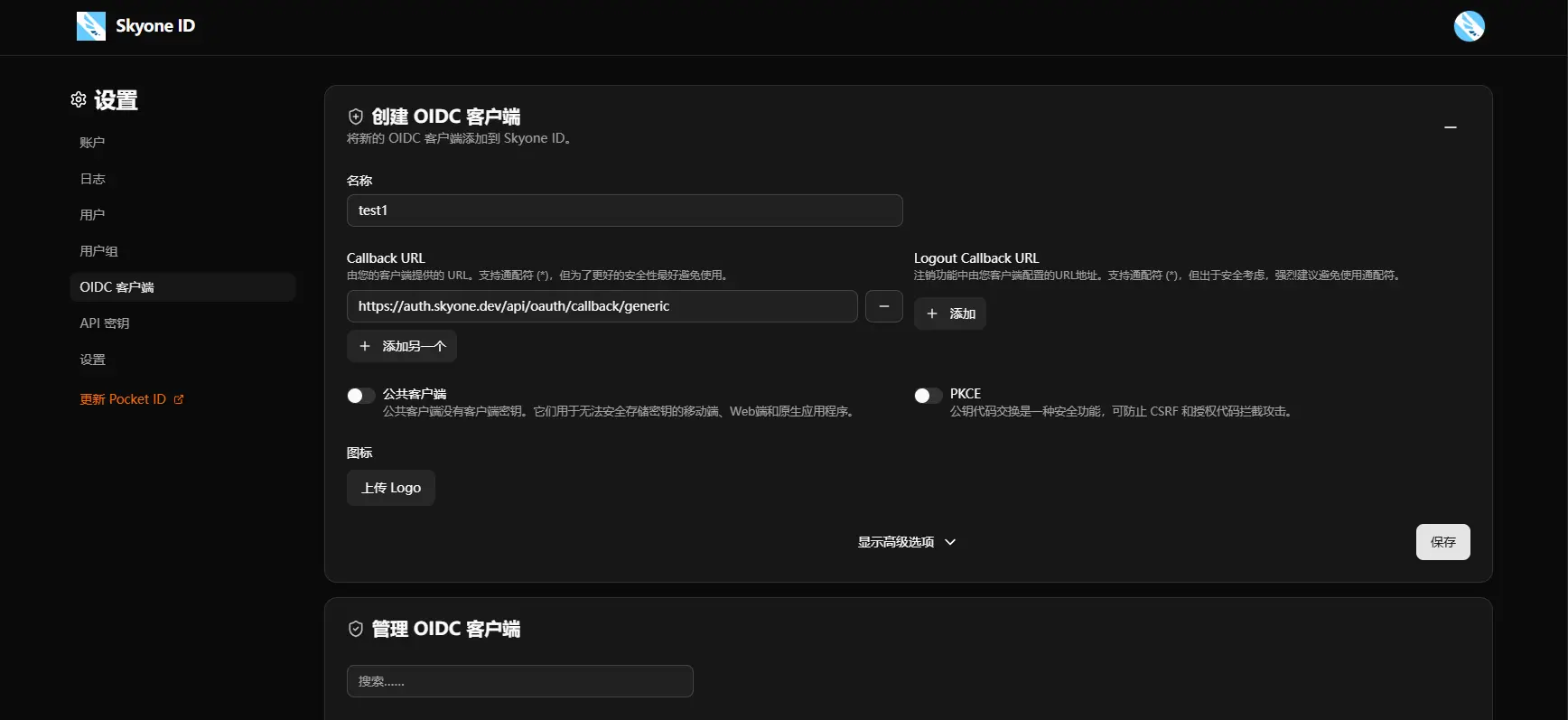Click the Skyone ID logo icon
Image resolution: width=1568 pixels, height=720 pixels.
(x=91, y=26)
